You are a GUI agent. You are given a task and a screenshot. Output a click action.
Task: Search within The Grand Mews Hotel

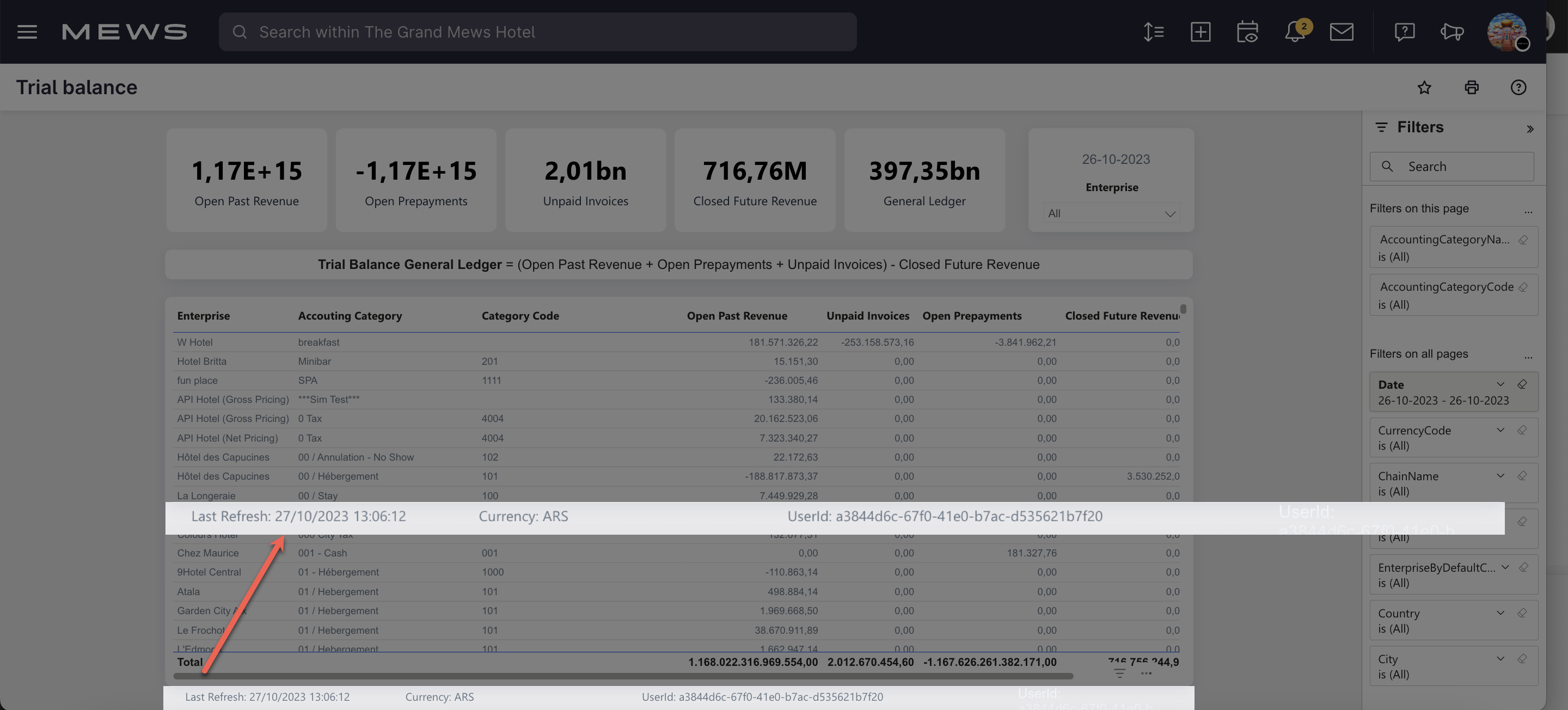[x=537, y=32]
